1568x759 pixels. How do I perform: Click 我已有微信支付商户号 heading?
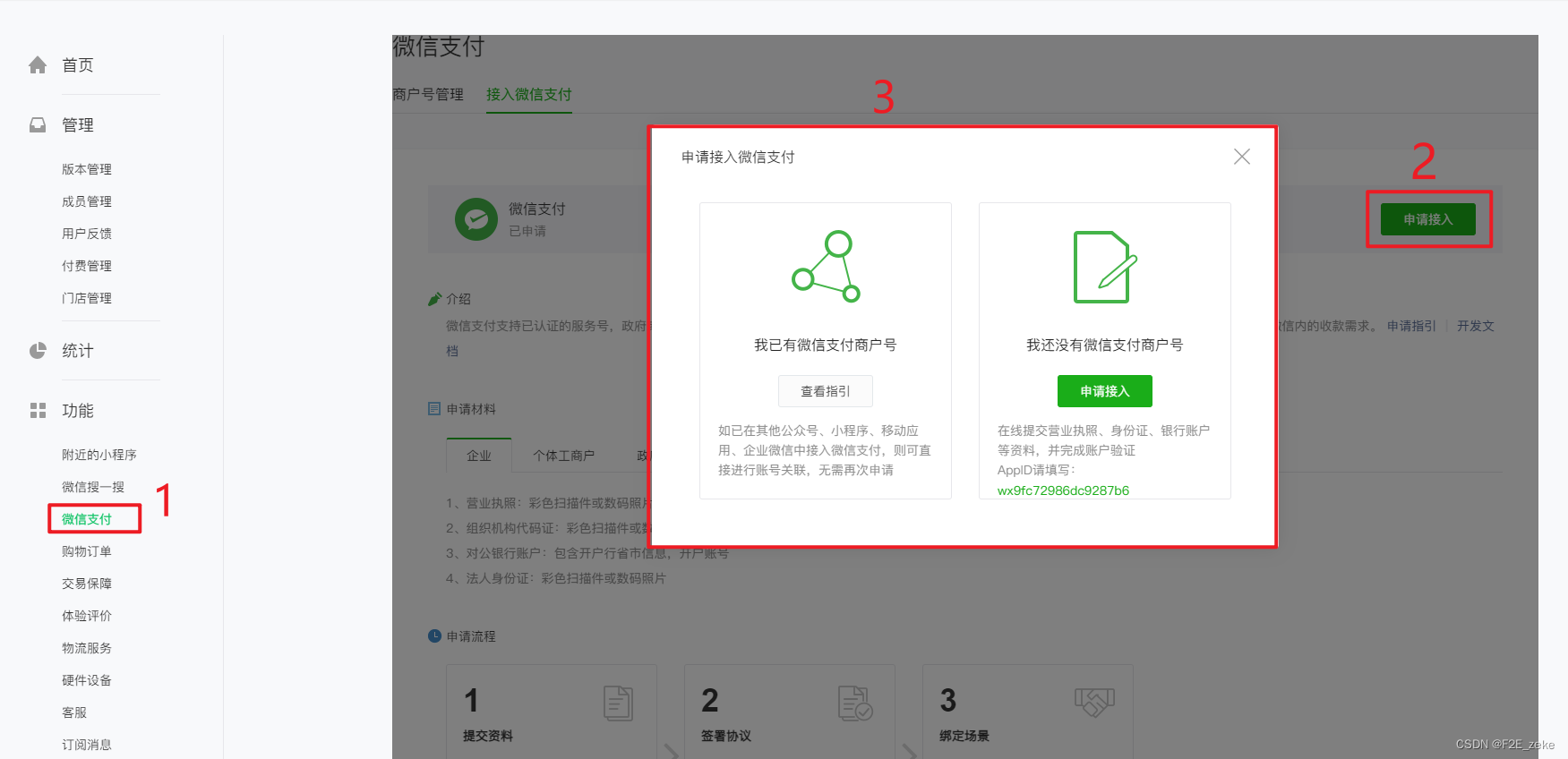click(x=826, y=345)
